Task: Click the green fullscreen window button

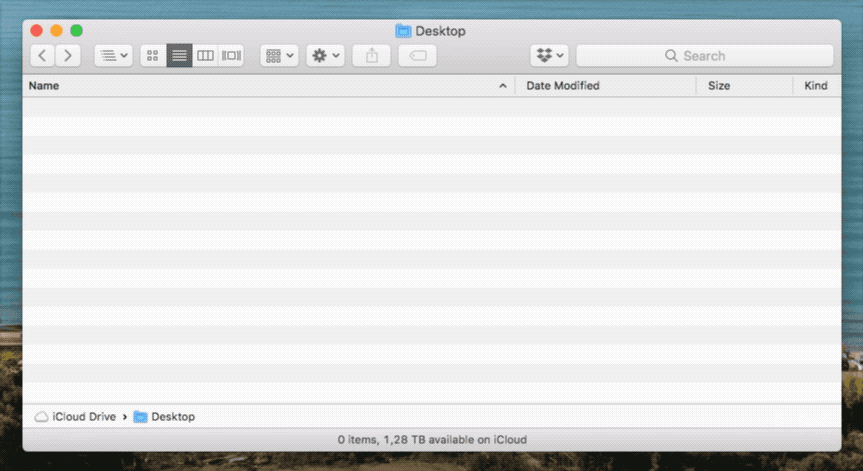Action: pyautogui.click(x=76, y=31)
